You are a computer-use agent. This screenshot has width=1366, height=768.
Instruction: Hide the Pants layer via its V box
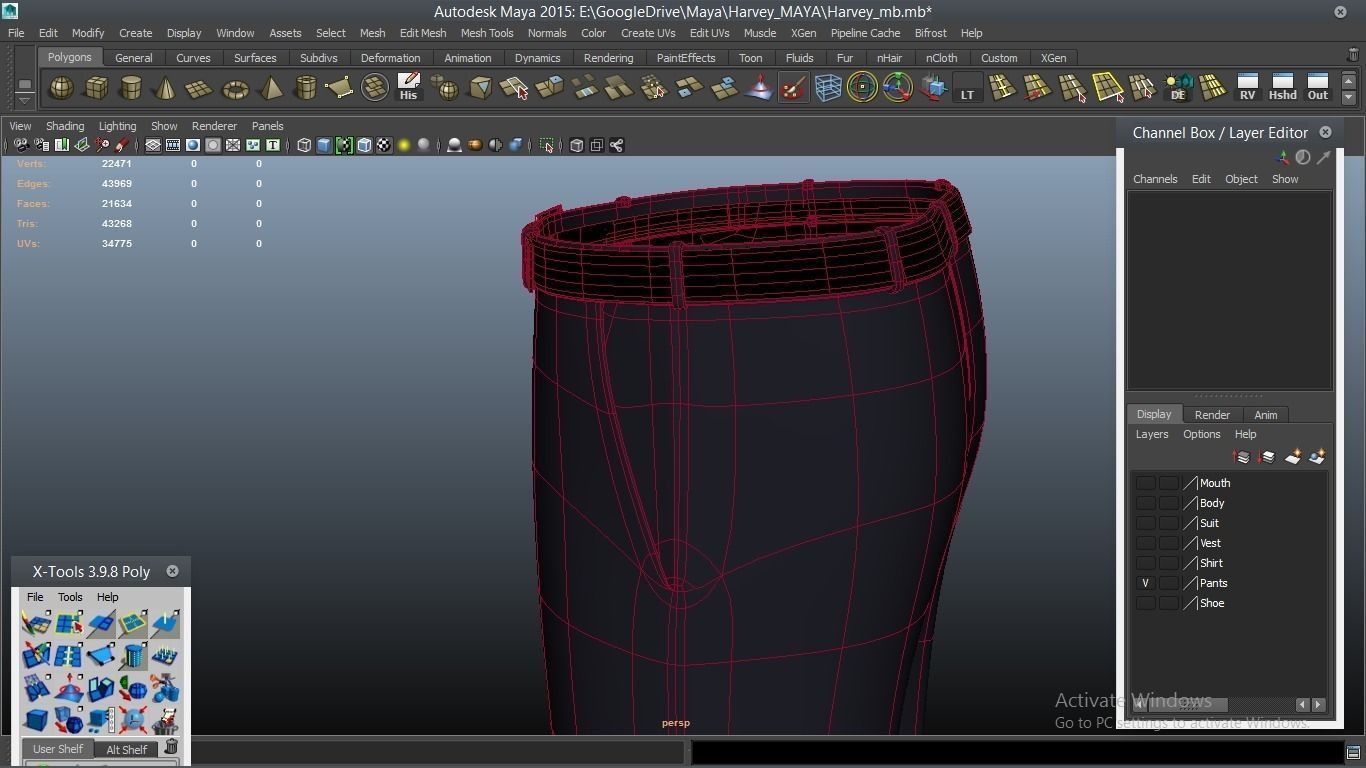1146,583
